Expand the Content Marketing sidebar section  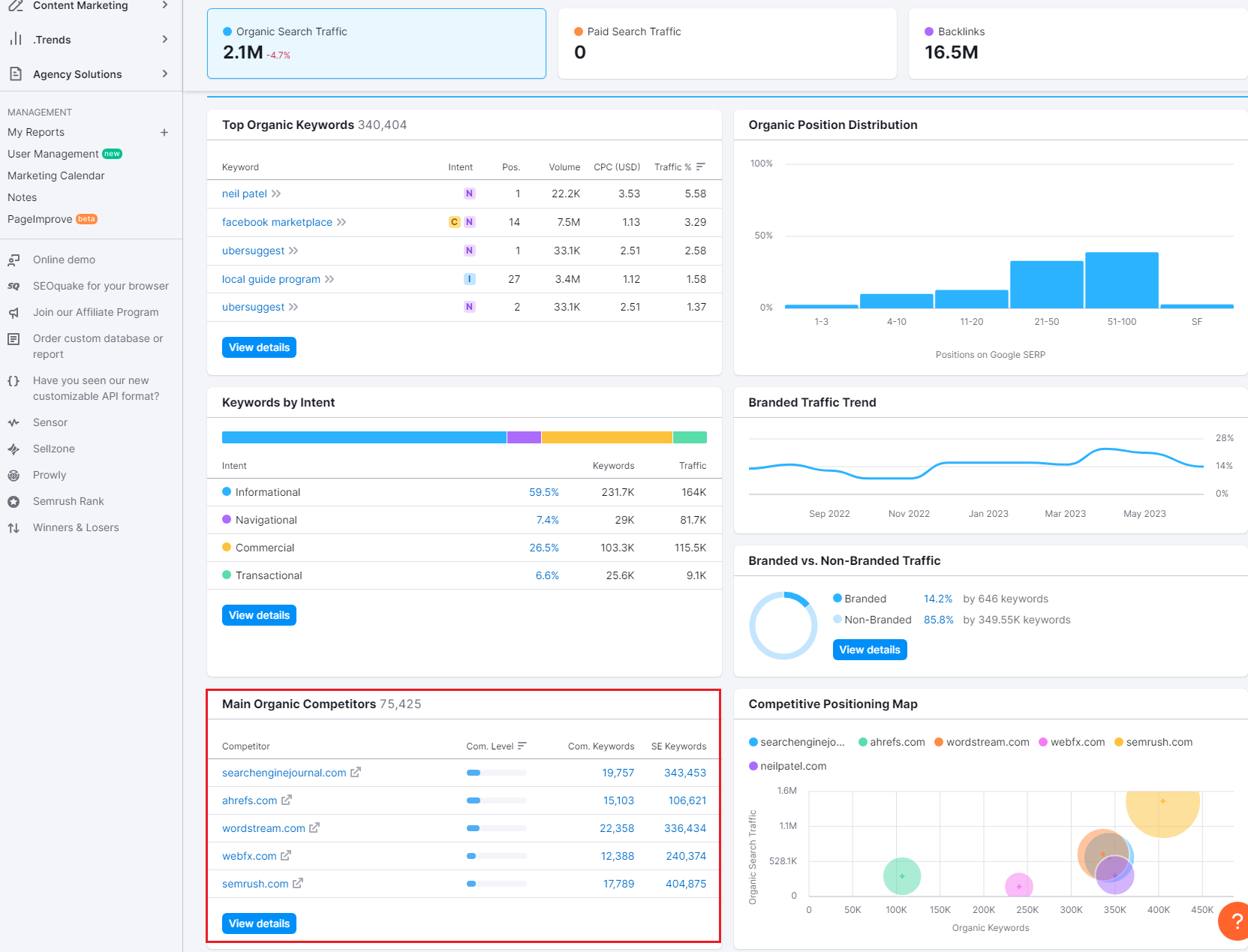(x=164, y=5)
